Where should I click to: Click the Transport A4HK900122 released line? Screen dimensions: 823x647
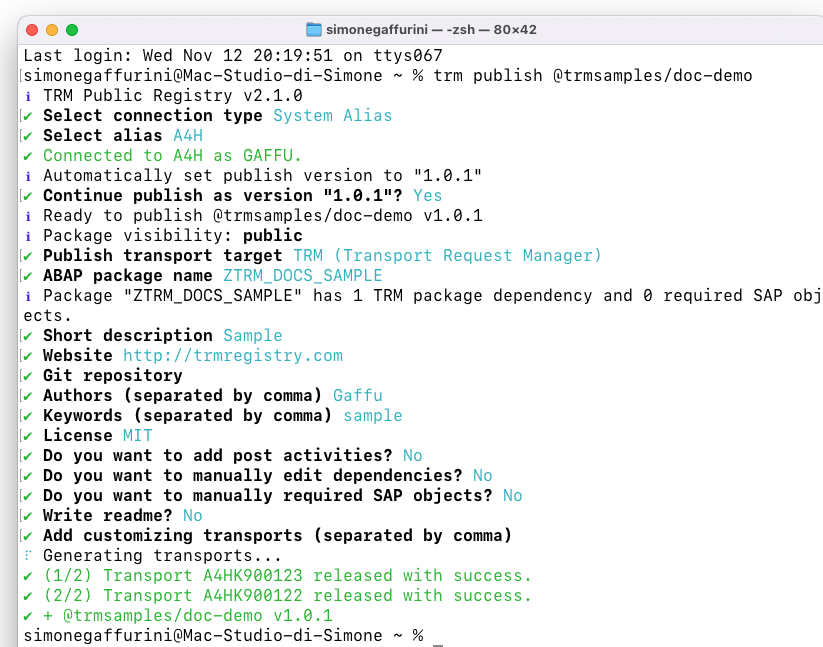pos(287,596)
